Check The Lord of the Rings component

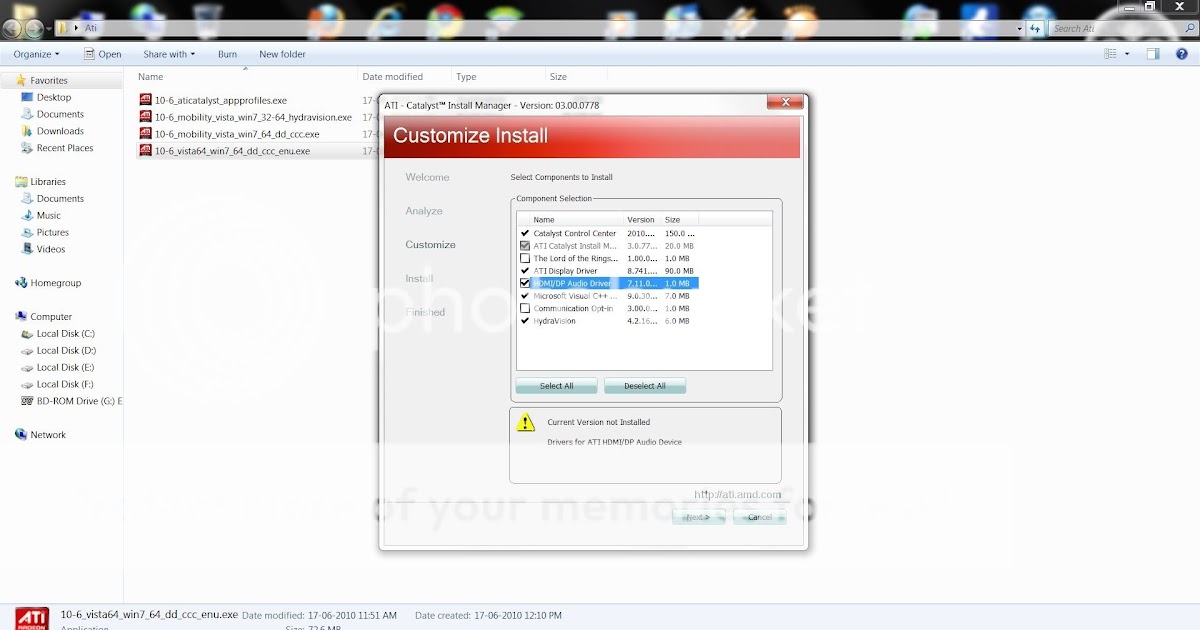(x=525, y=258)
